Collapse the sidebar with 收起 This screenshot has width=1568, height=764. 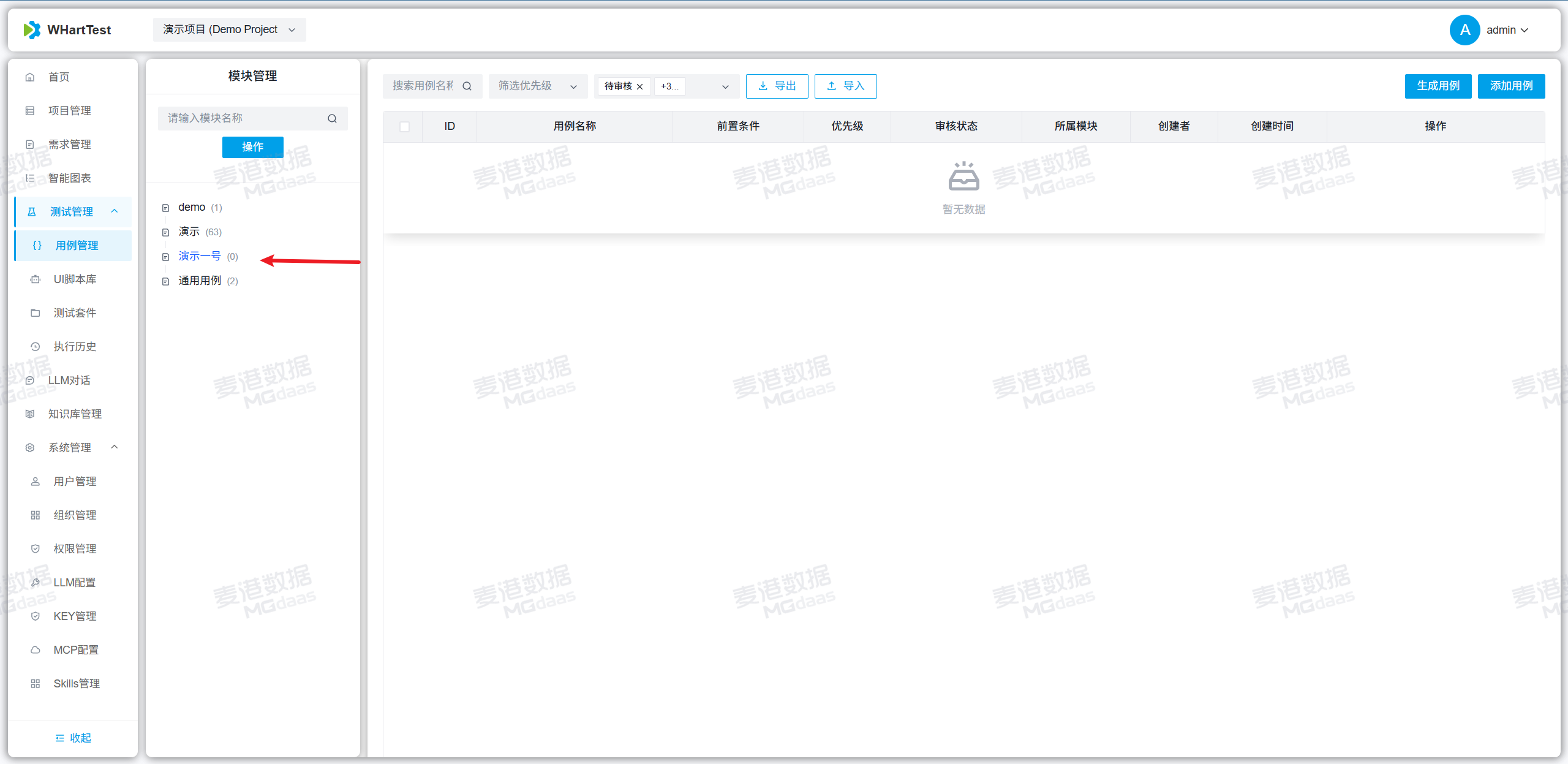73,738
